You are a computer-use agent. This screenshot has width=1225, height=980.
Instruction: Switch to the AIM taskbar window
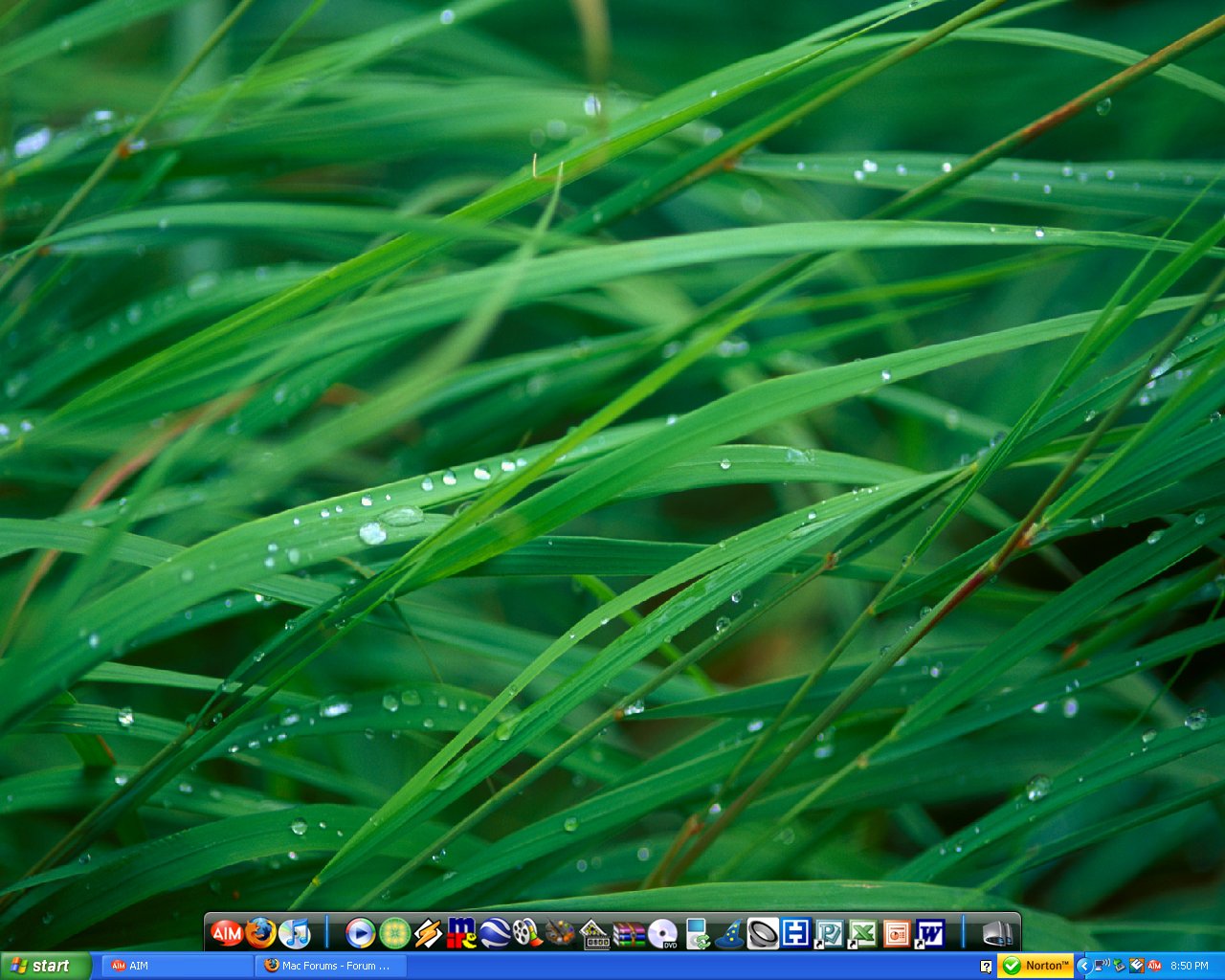(x=178, y=966)
